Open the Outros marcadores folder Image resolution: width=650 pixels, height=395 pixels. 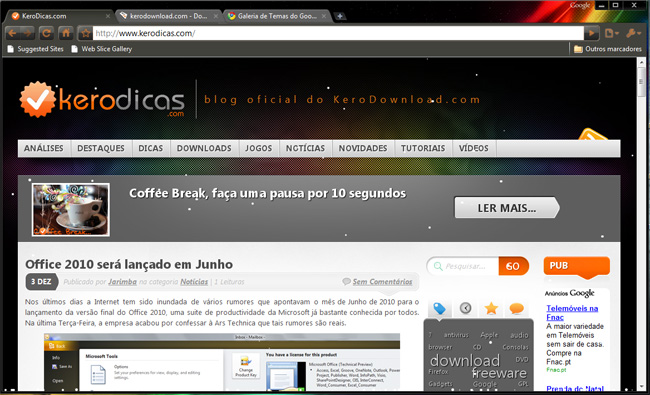point(608,49)
